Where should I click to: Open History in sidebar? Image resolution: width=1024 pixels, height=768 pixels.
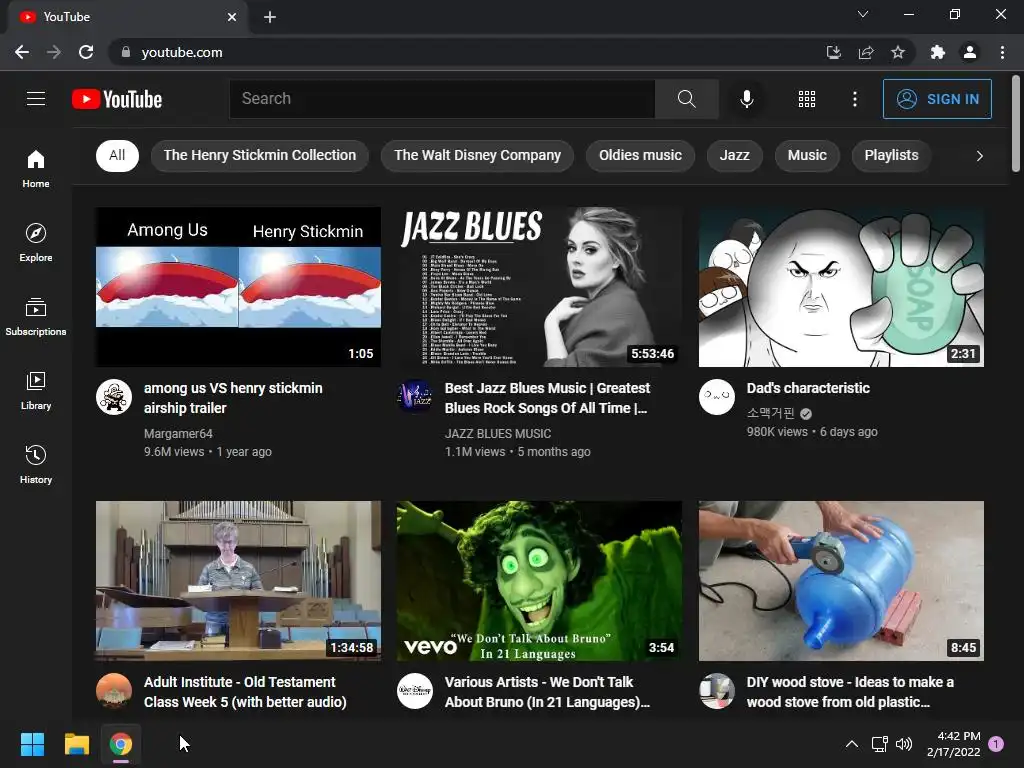[x=36, y=464]
